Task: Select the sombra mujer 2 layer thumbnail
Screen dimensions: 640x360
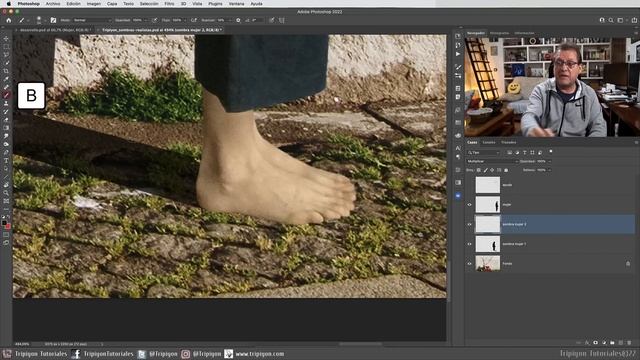Action: tap(488, 224)
